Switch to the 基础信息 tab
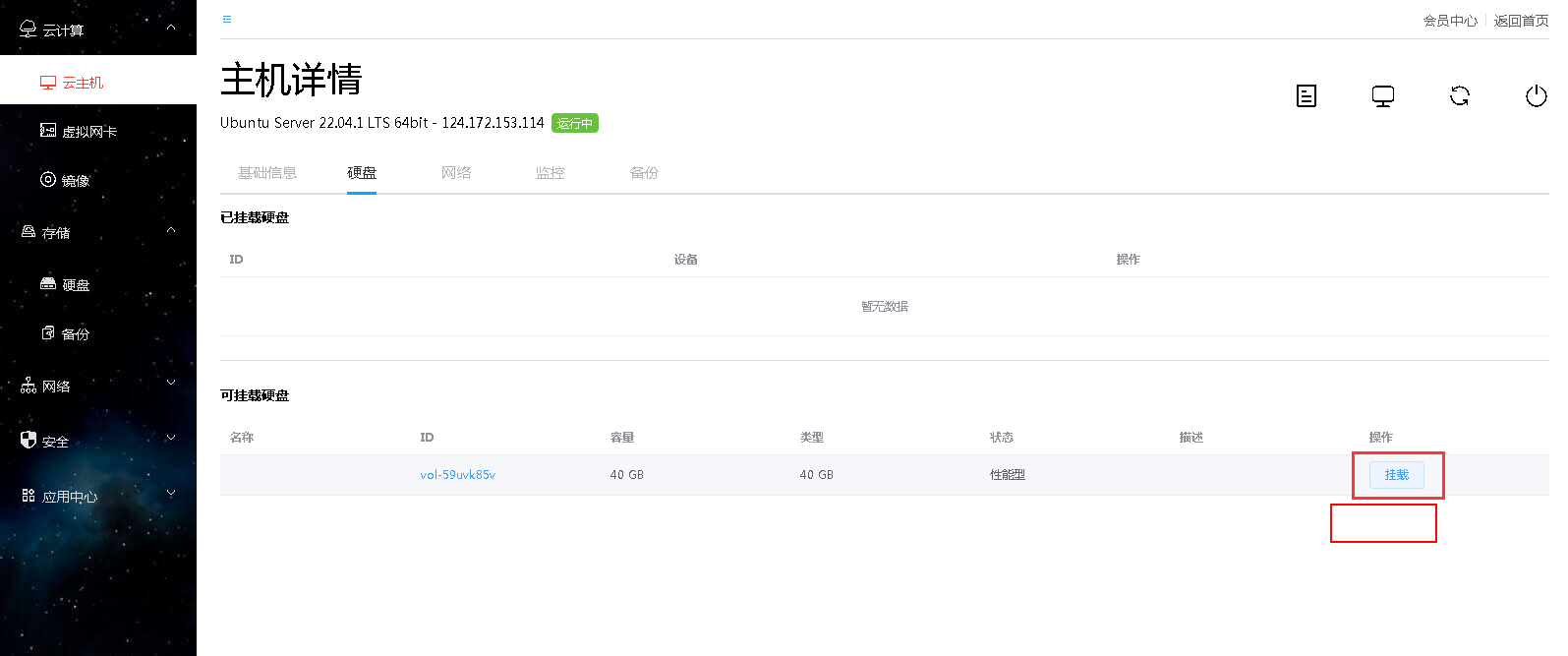Screen dimensions: 1568x656 (266, 173)
